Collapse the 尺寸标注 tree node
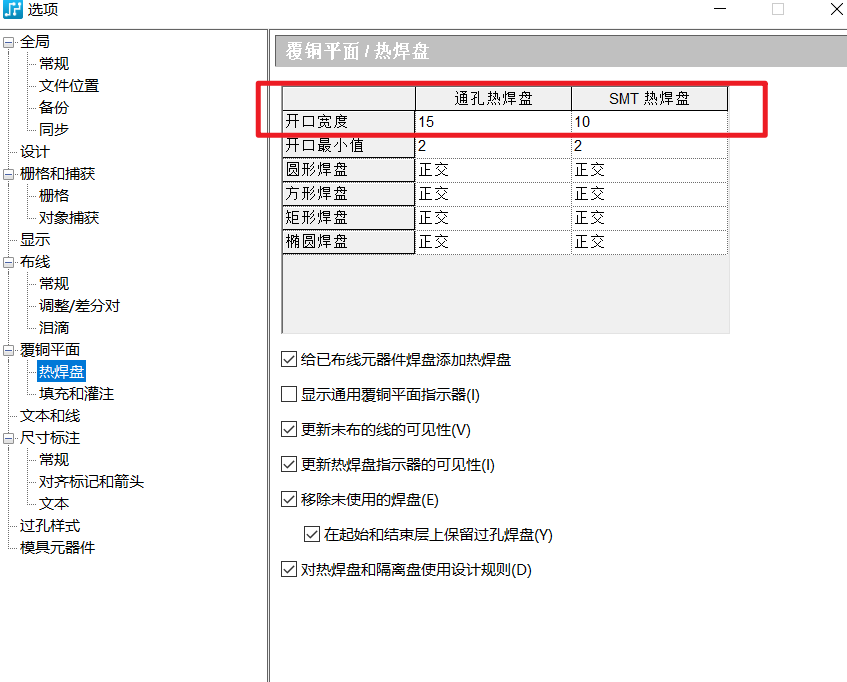 (8, 438)
